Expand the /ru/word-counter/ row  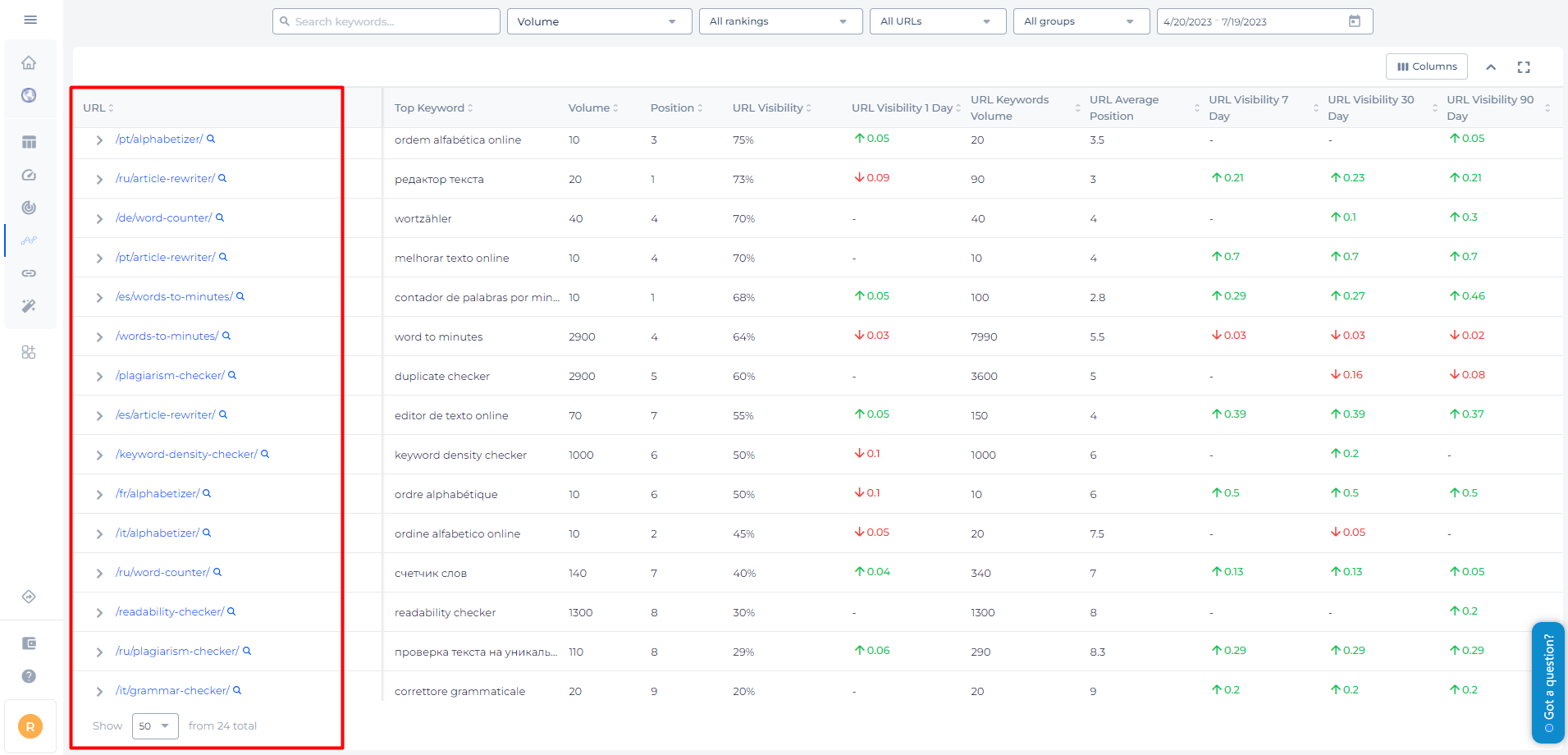(x=99, y=574)
